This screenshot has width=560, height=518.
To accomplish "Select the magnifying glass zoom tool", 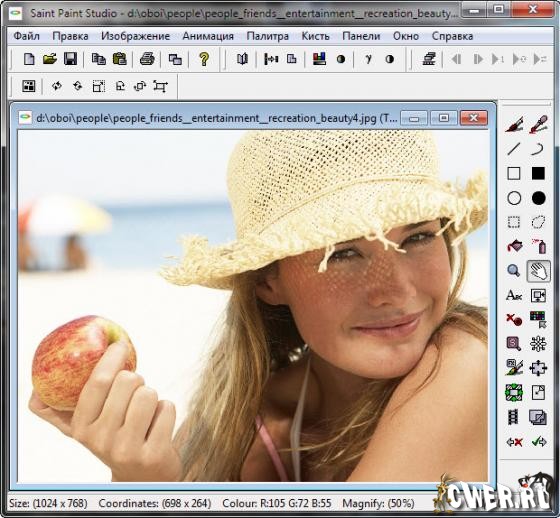I will [x=514, y=270].
